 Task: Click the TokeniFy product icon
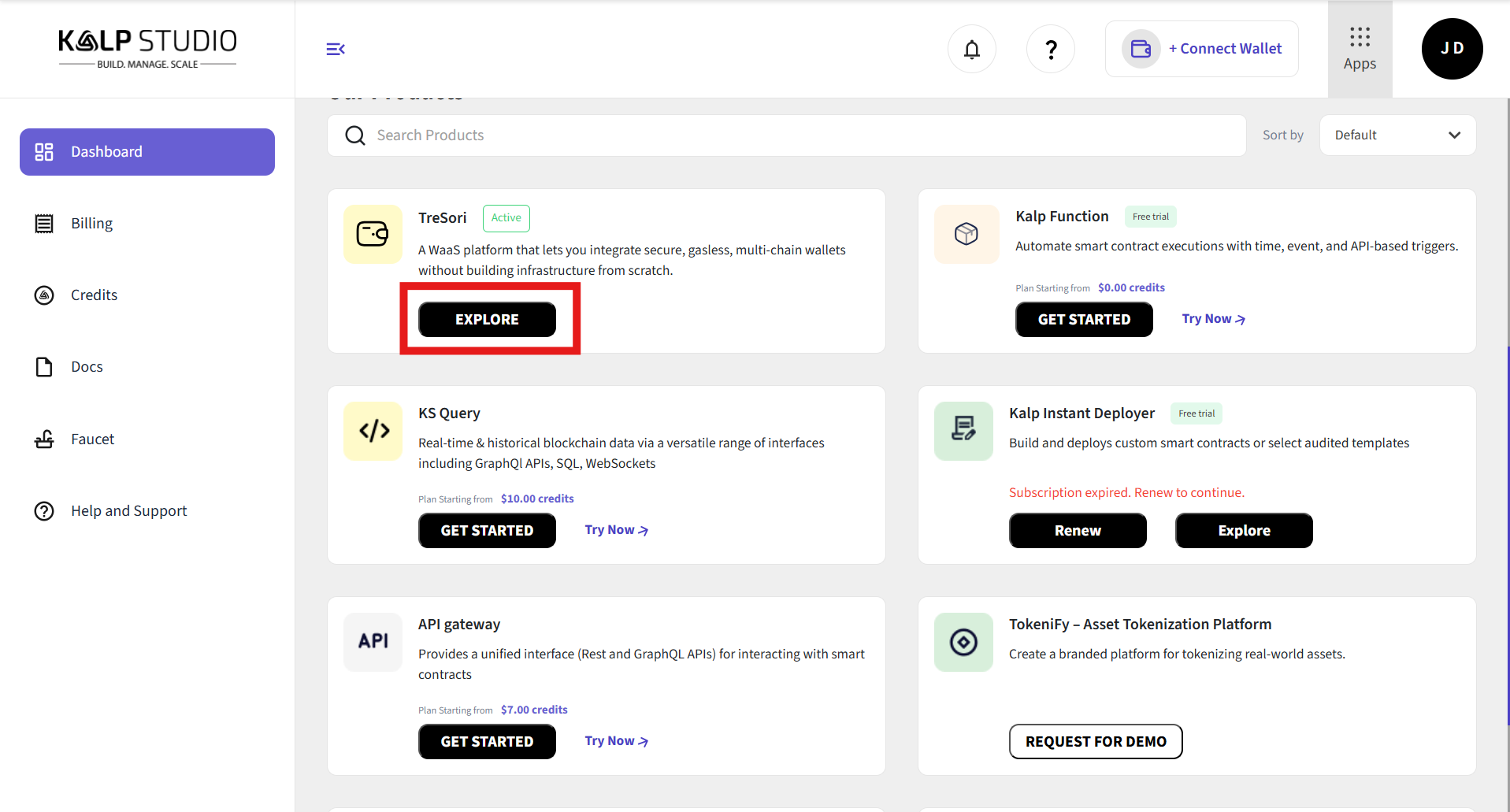(x=963, y=642)
